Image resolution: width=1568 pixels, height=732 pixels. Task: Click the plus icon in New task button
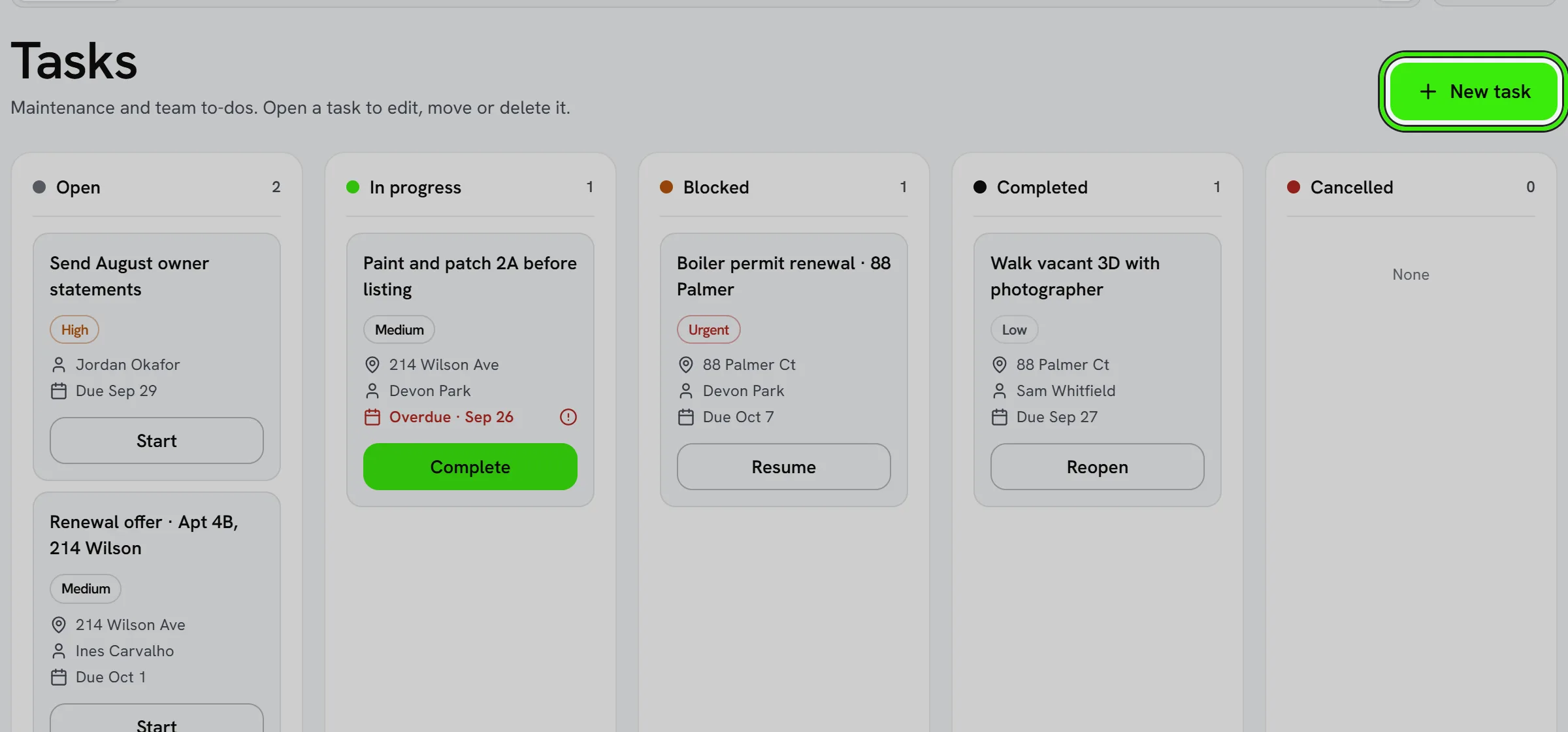1428,91
